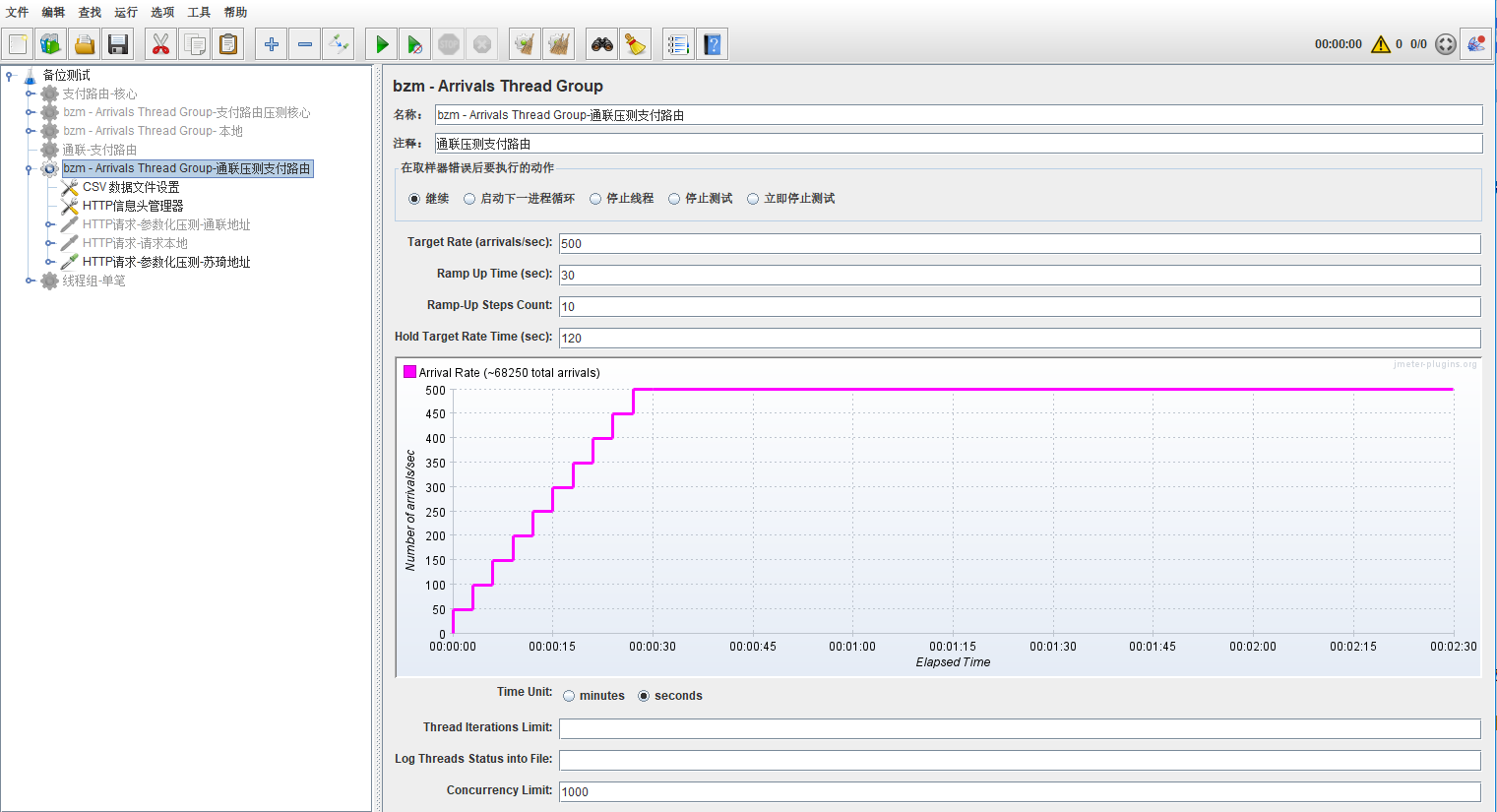
Task: Open the 编辑 menu
Action: 53,12
